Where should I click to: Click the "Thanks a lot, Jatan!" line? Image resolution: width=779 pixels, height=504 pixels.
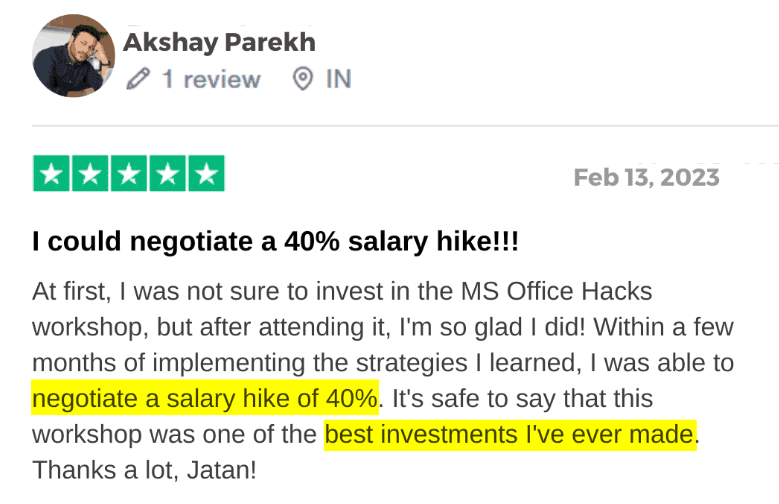tap(144, 470)
